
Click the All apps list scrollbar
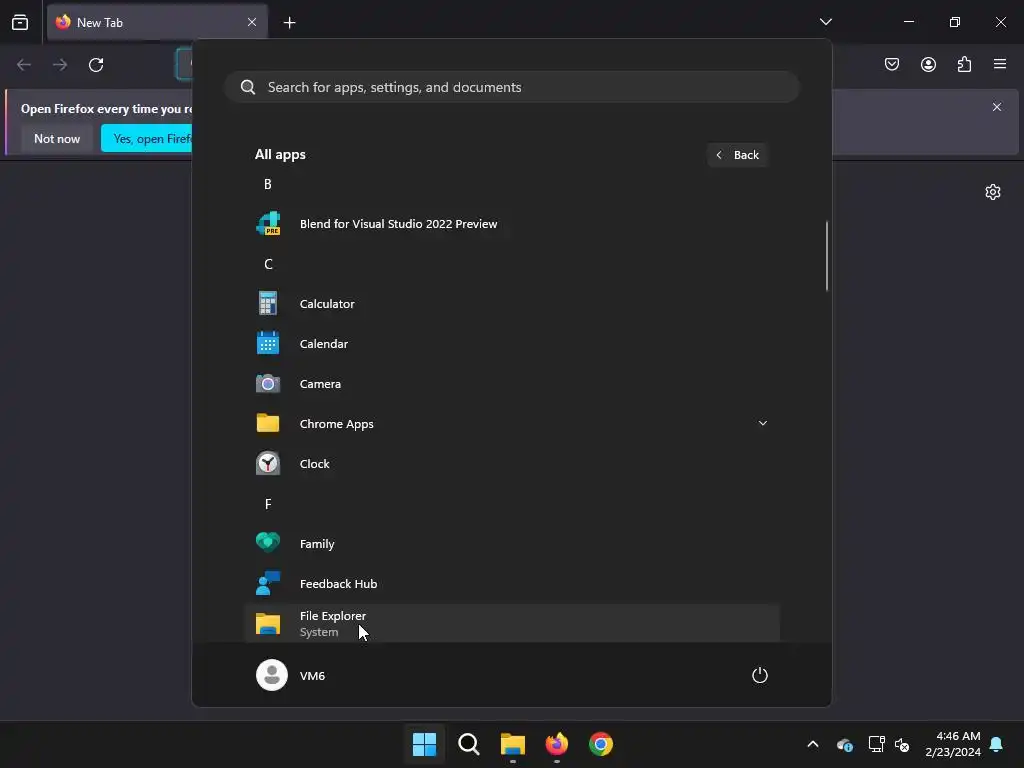(x=827, y=256)
